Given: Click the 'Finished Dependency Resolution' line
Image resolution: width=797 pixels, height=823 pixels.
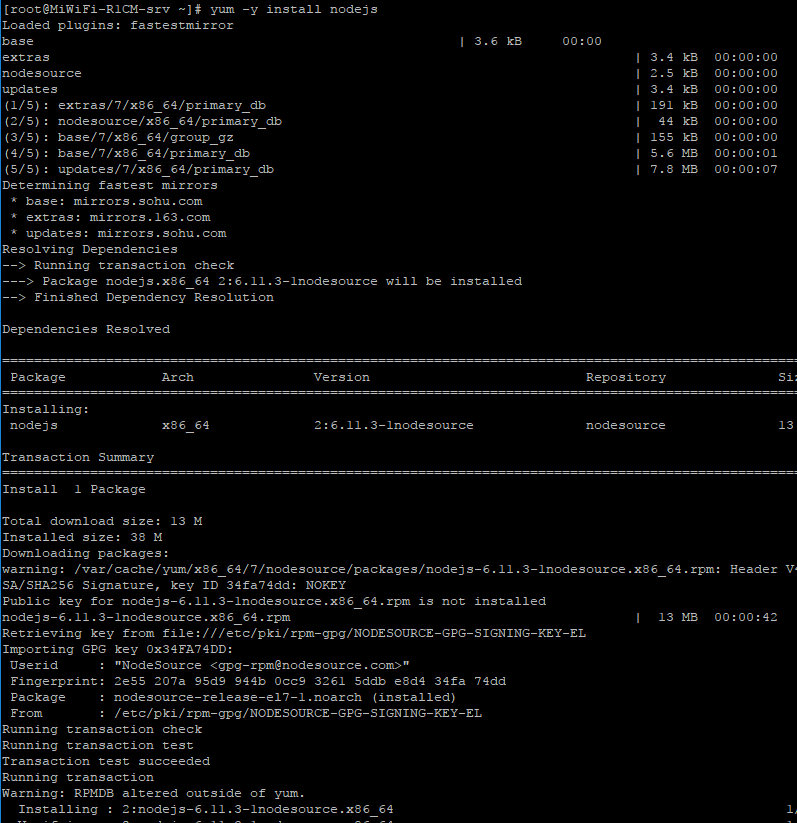Looking at the screenshot, I should [x=138, y=298].
